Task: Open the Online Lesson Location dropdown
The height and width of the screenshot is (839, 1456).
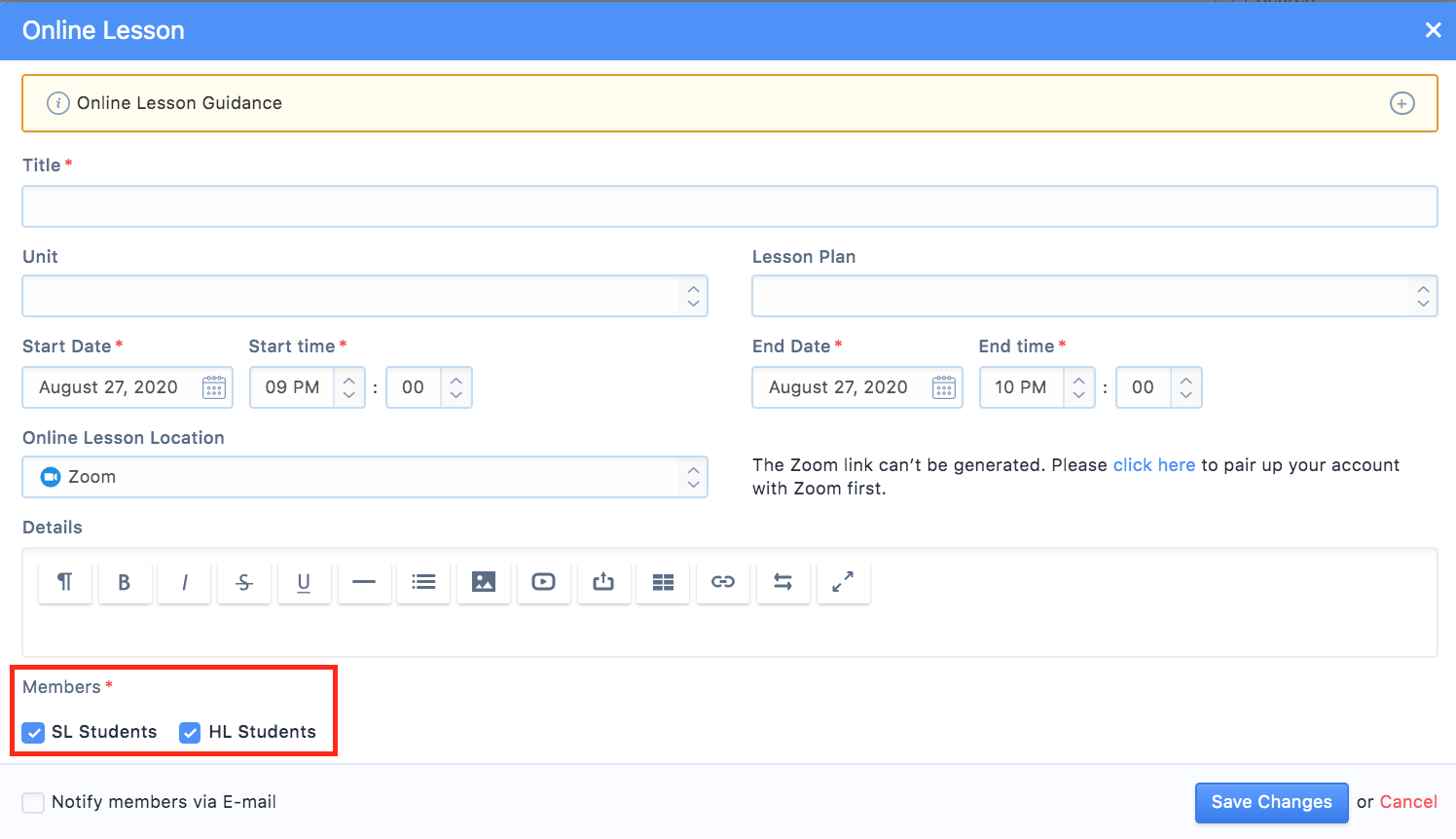Action: [x=364, y=477]
